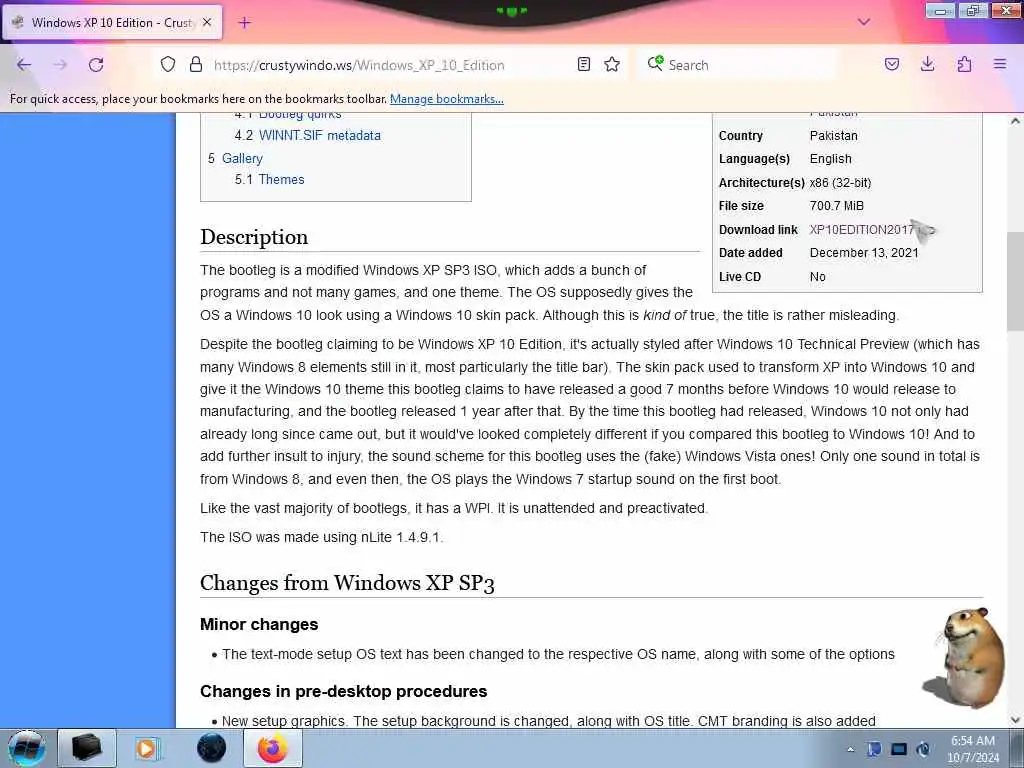This screenshot has width=1024, height=768.
Task: Launch the media player taskbar icon
Action: (148, 748)
